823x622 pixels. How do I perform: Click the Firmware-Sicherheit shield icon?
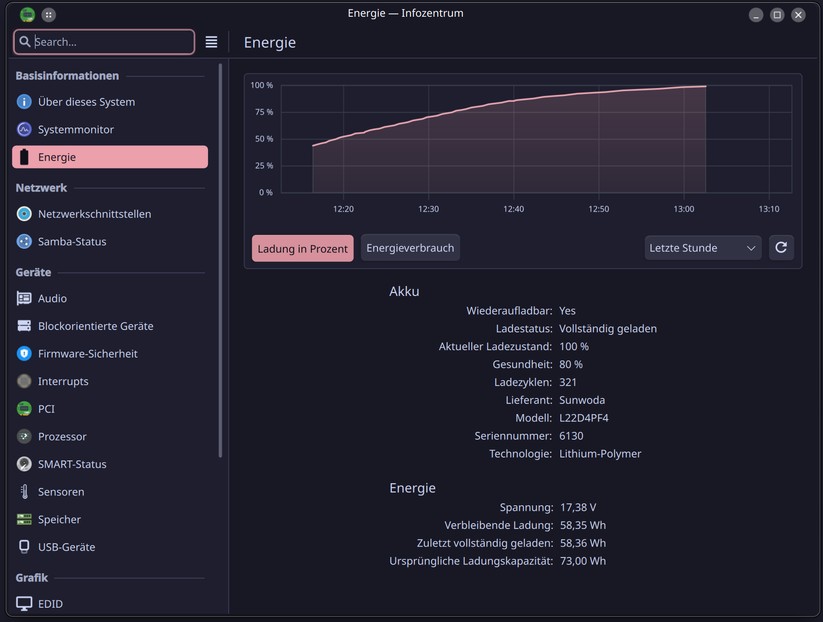(25, 354)
